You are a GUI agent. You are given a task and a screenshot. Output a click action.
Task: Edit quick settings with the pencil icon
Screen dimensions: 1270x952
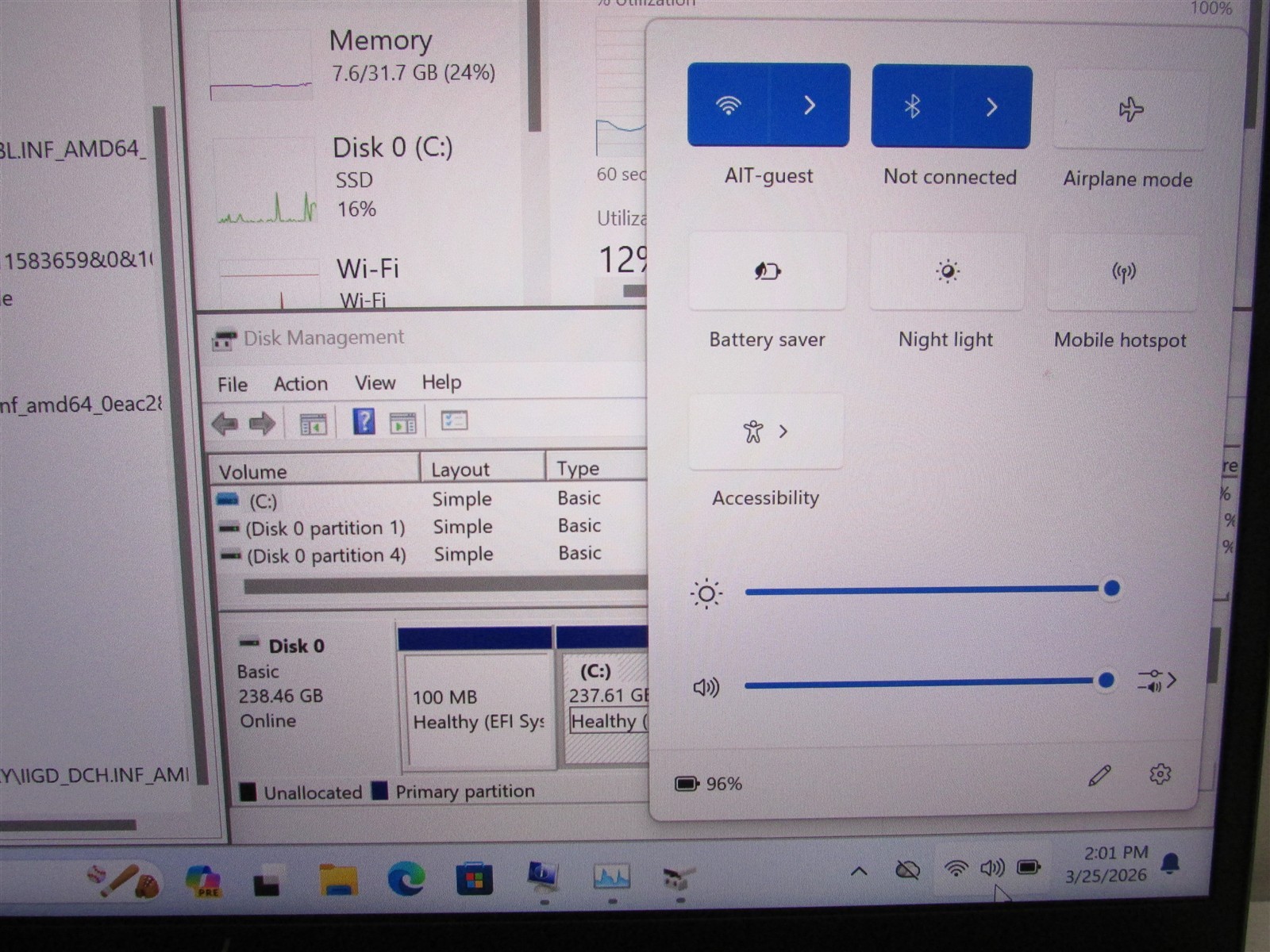(1099, 775)
